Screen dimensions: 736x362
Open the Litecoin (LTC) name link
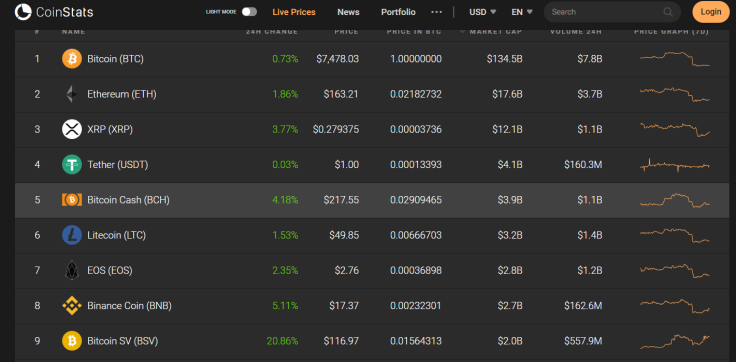pos(116,235)
